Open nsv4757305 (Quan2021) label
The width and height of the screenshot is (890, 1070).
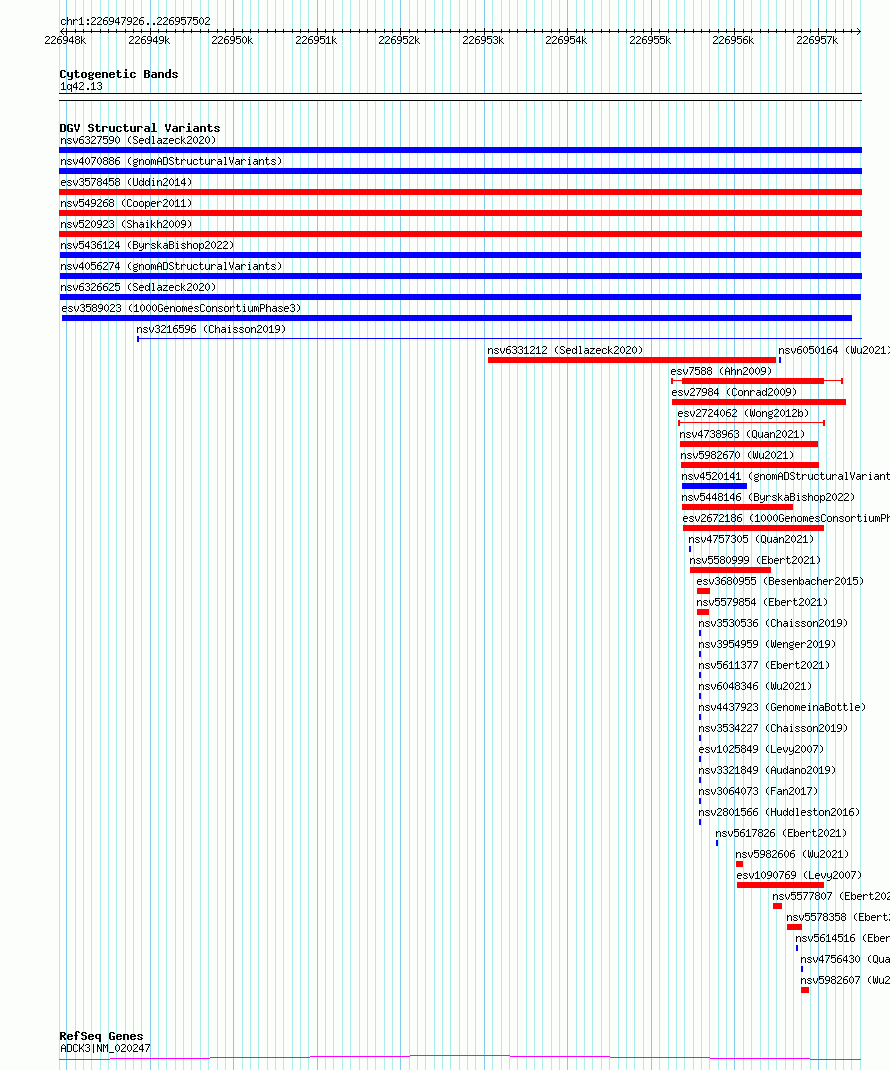751,540
